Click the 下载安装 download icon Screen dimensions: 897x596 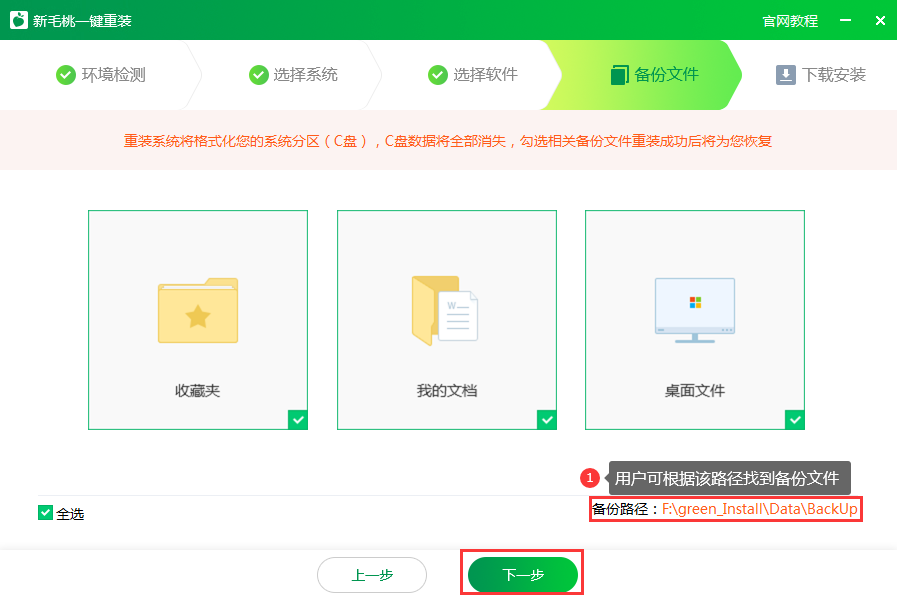pyautogui.click(x=786, y=75)
